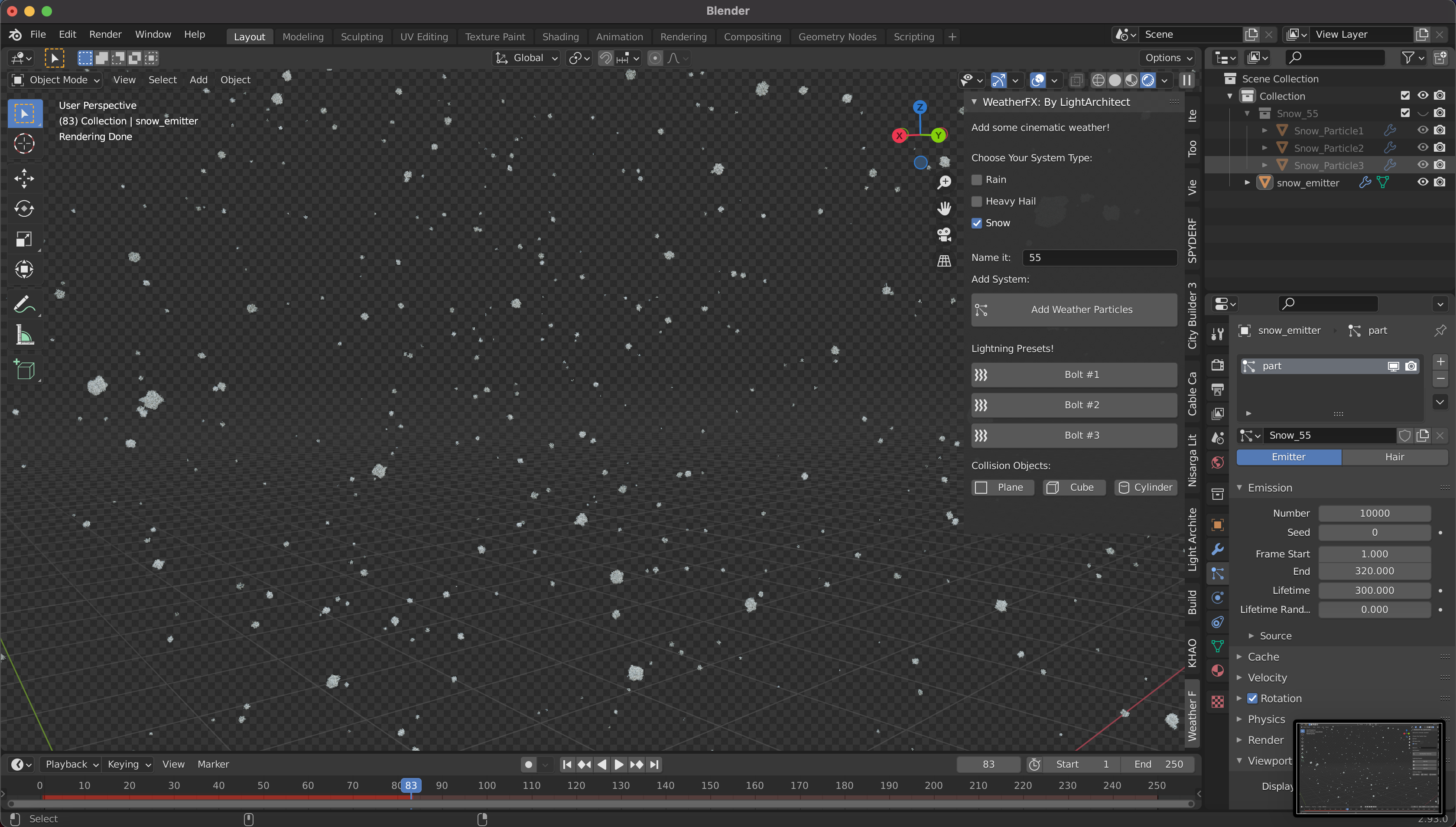Open the Render menu
Screen dimensions: 1456x827
(x=105, y=35)
